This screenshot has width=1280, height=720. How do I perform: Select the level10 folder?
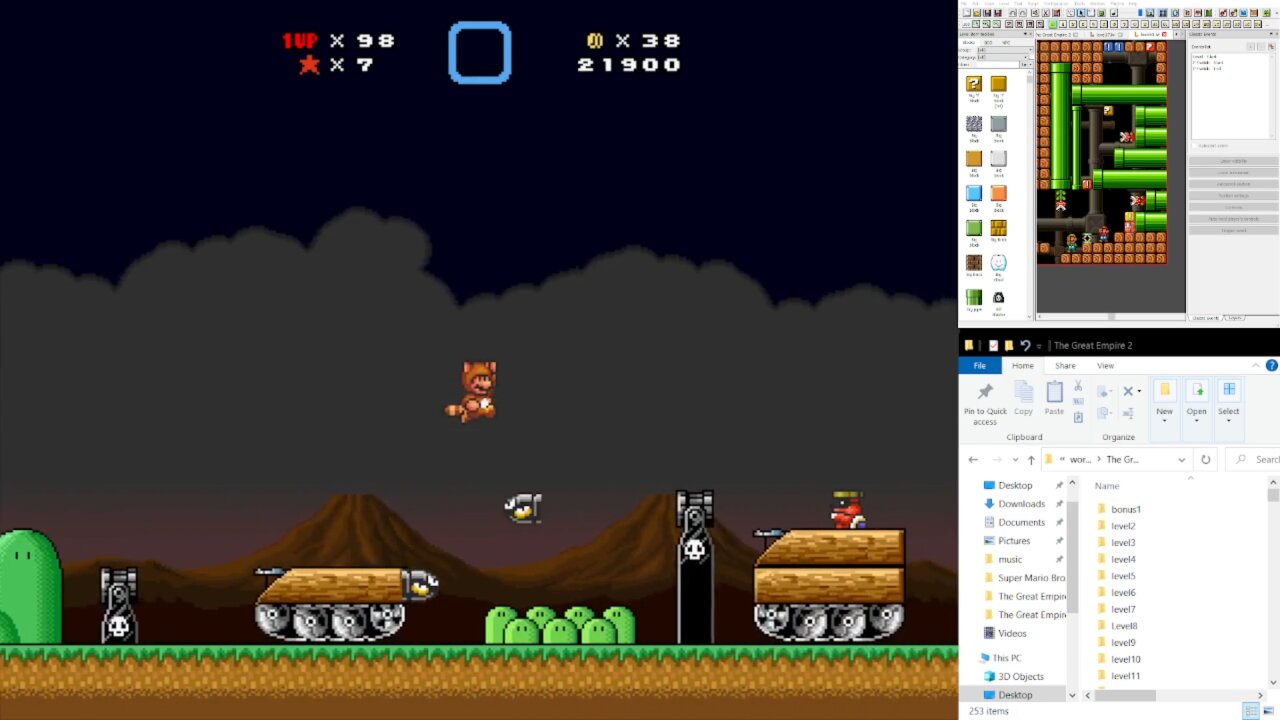1125,659
